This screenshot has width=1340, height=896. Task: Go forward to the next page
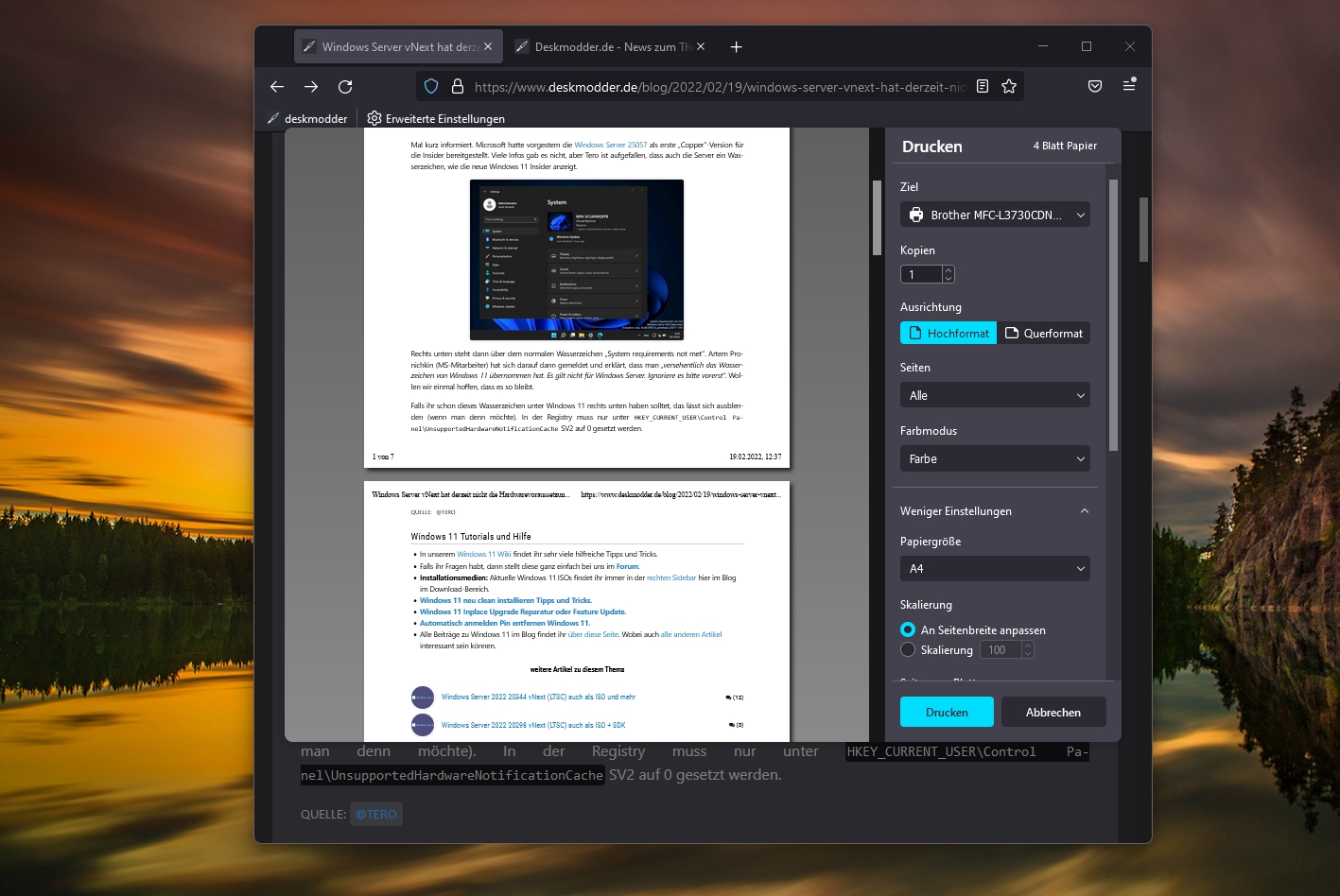click(311, 87)
